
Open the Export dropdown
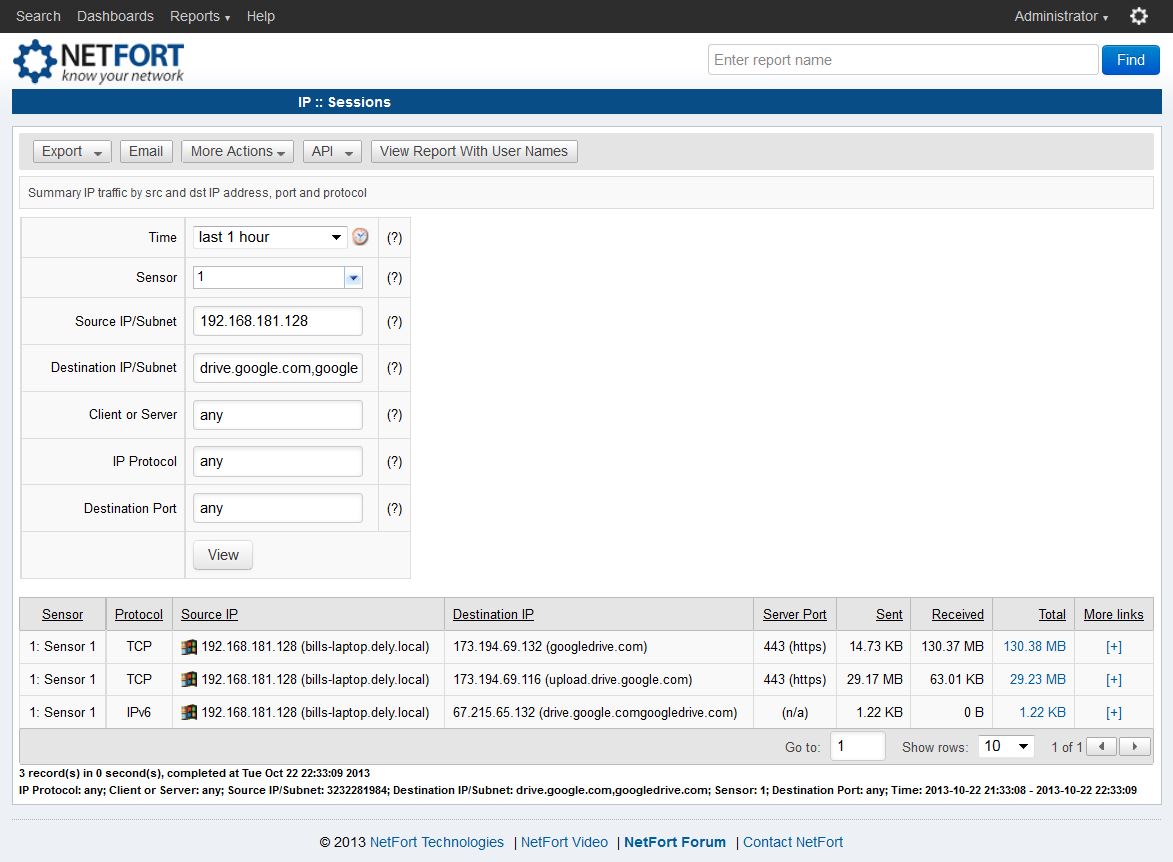(72, 151)
